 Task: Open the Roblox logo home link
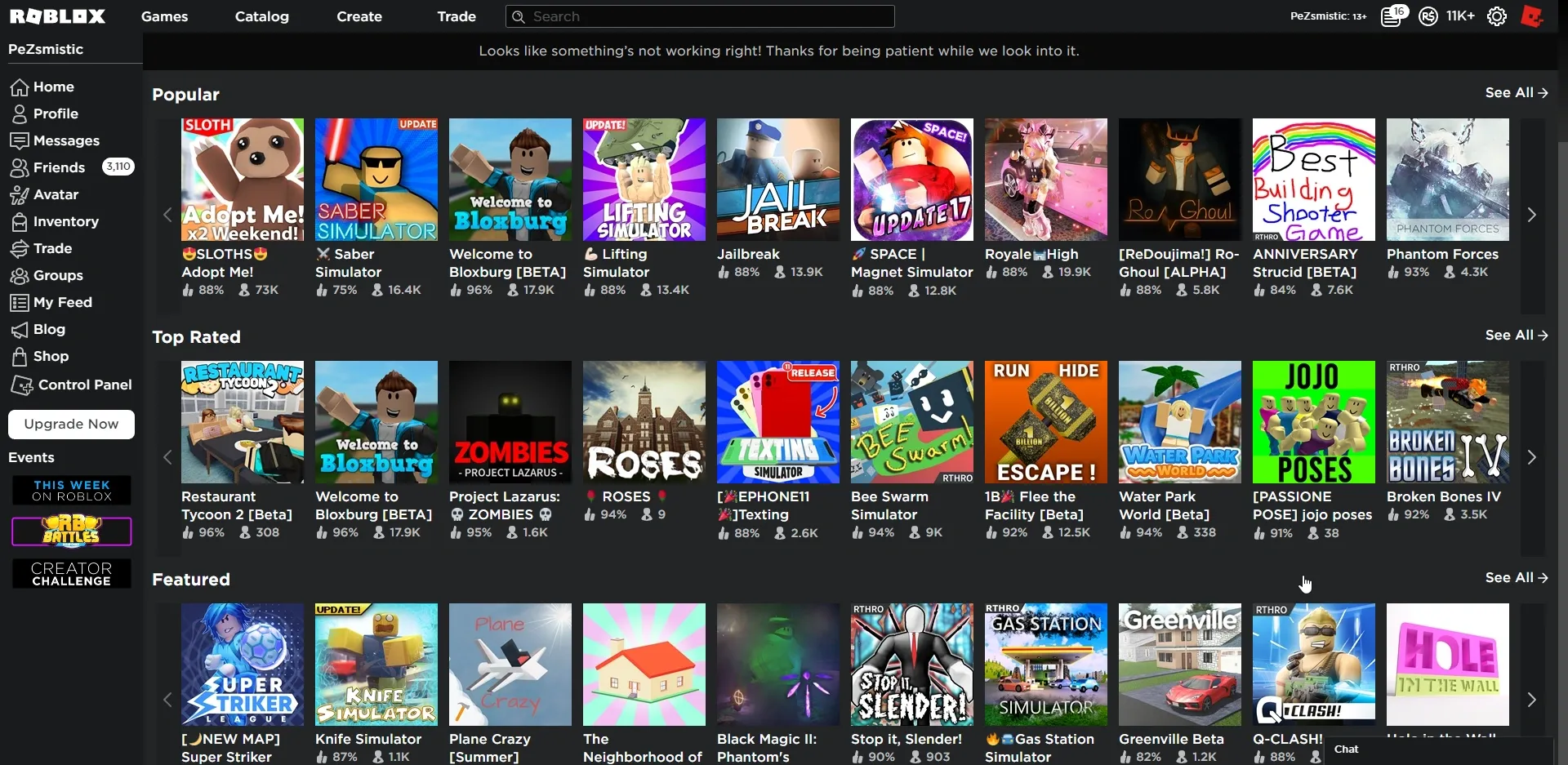(x=57, y=16)
